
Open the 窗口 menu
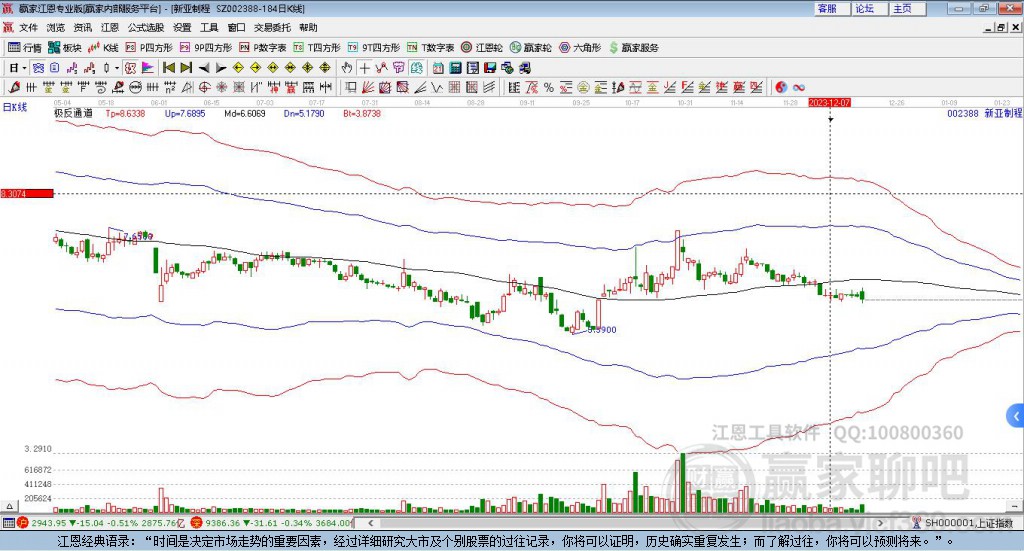coord(236,27)
